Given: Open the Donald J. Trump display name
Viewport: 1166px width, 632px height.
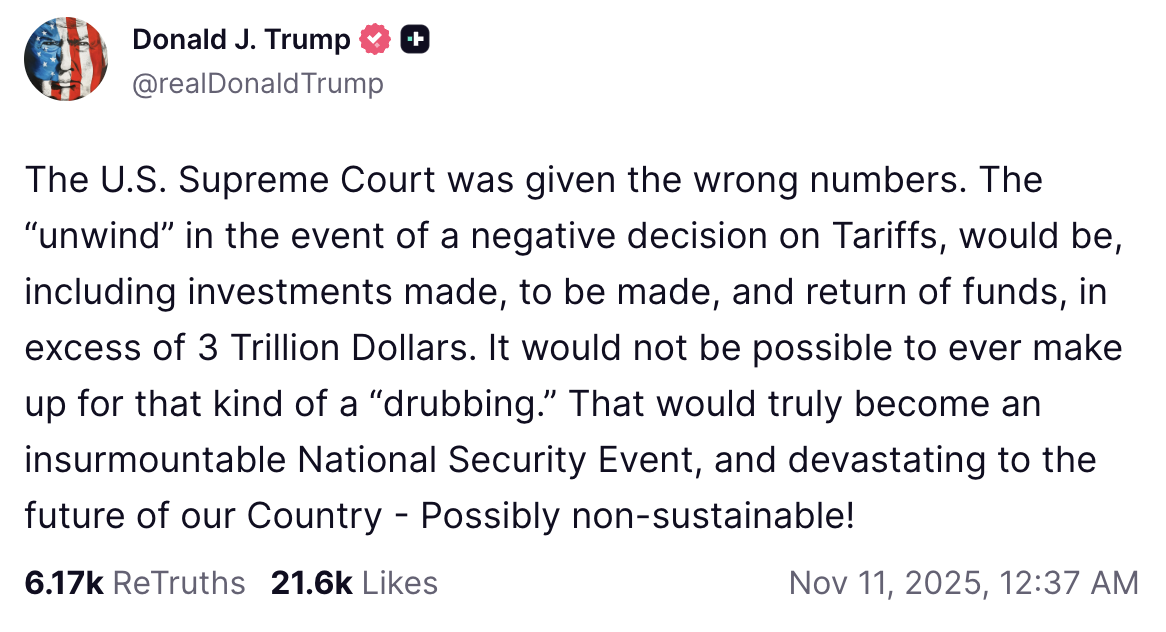Looking at the screenshot, I should [241, 40].
